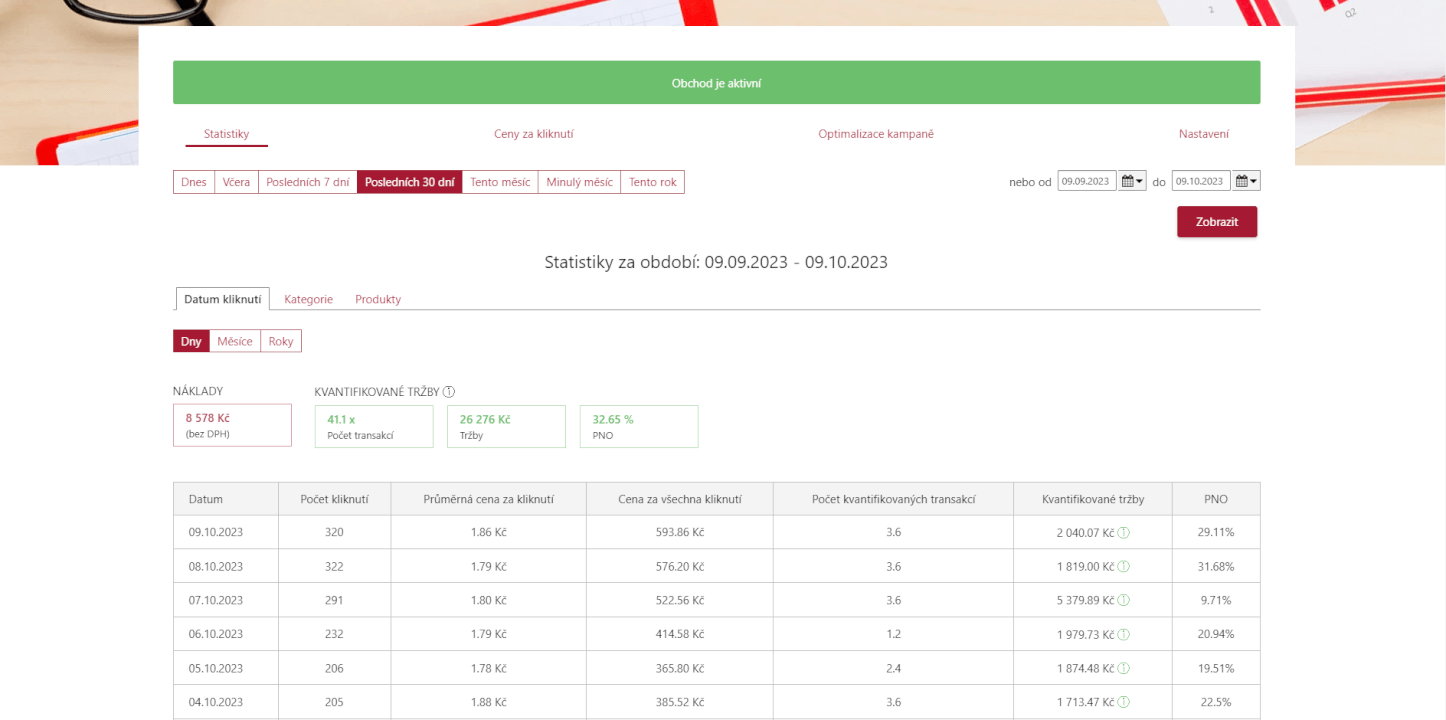Click info icon next to 1 713.47 Kč
Image resolution: width=1446 pixels, height=720 pixels.
[1123, 702]
